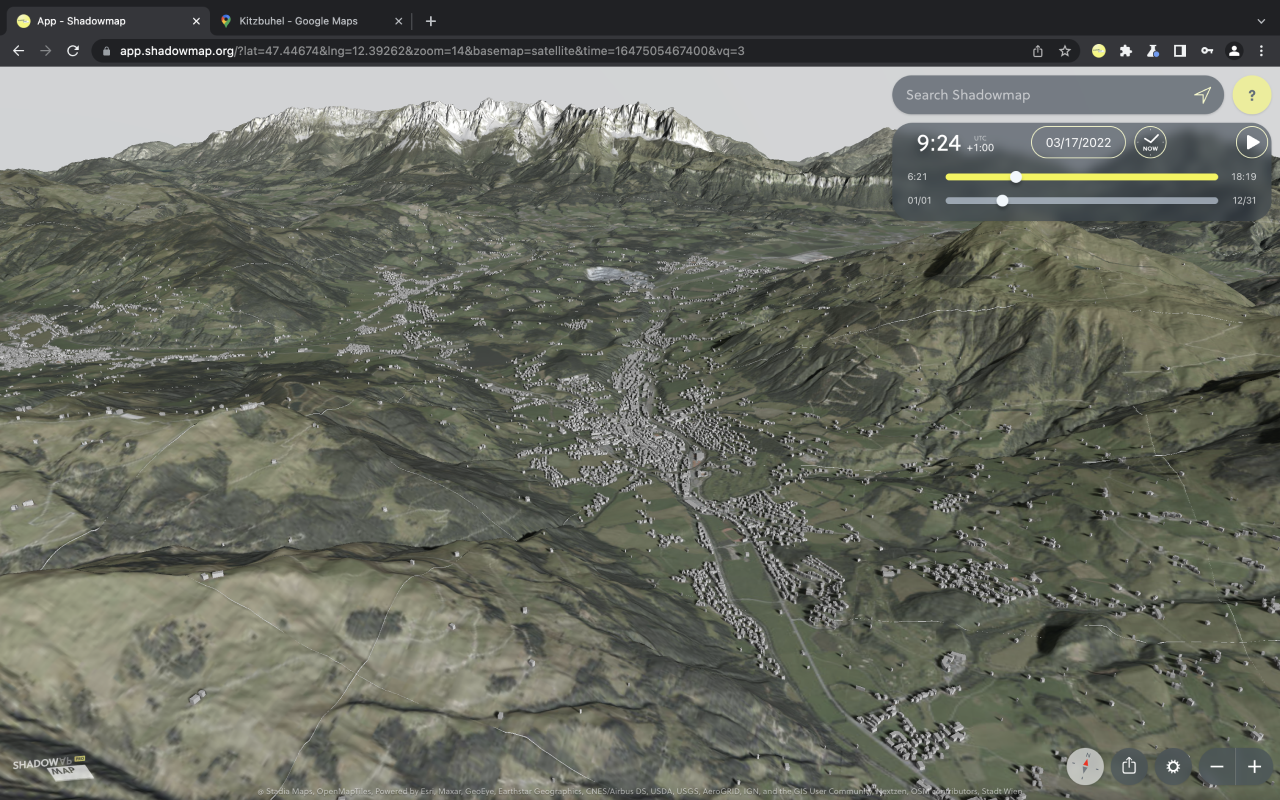Open Shadowmap settings gear
This screenshot has width=1280, height=800.
pos(1173,766)
